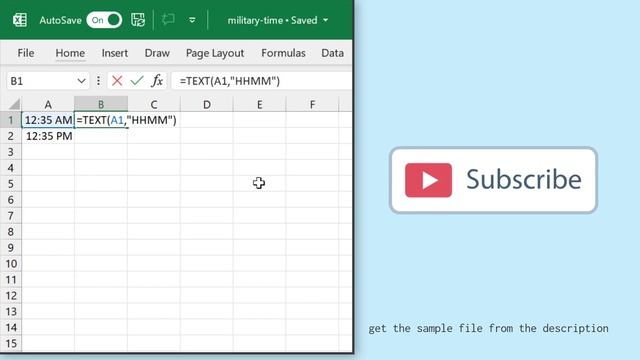This screenshot has width=640, height=360.
Task: Click the Select All corner triangle
Action: (14, 104)
